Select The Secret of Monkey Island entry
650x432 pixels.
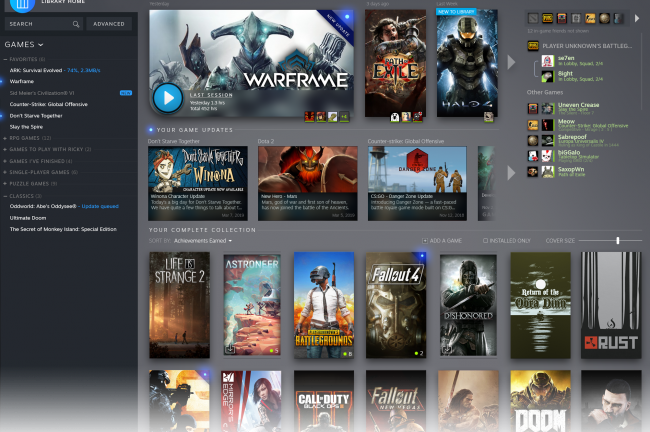click(63, 229)
